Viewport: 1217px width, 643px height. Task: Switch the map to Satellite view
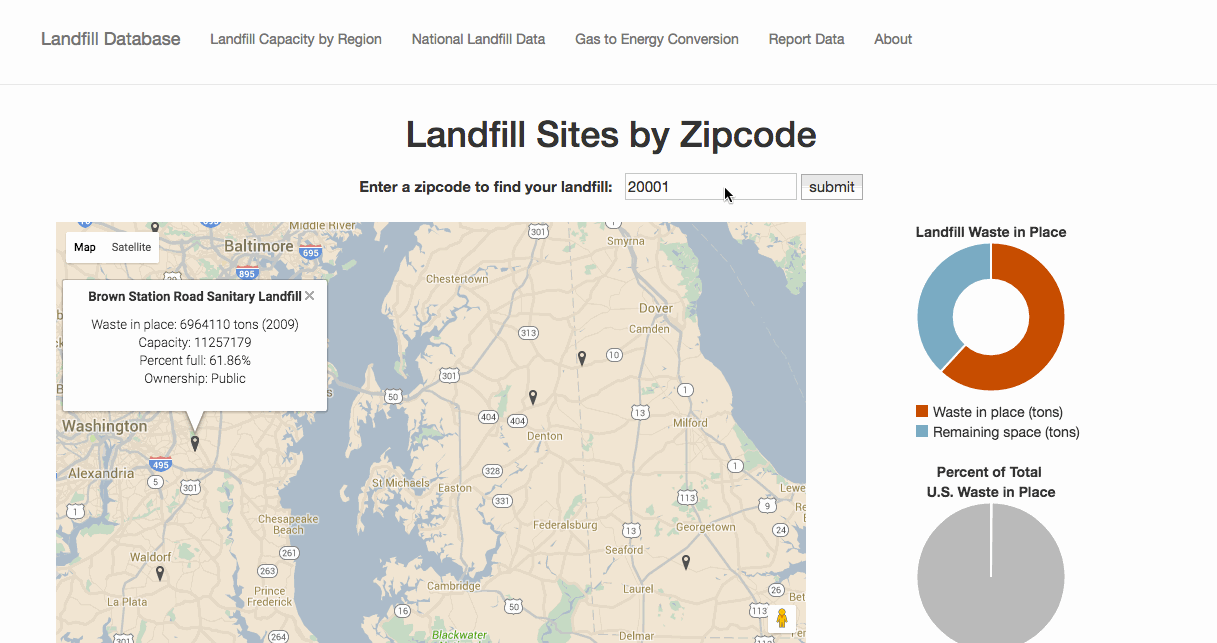coord(131,247)
